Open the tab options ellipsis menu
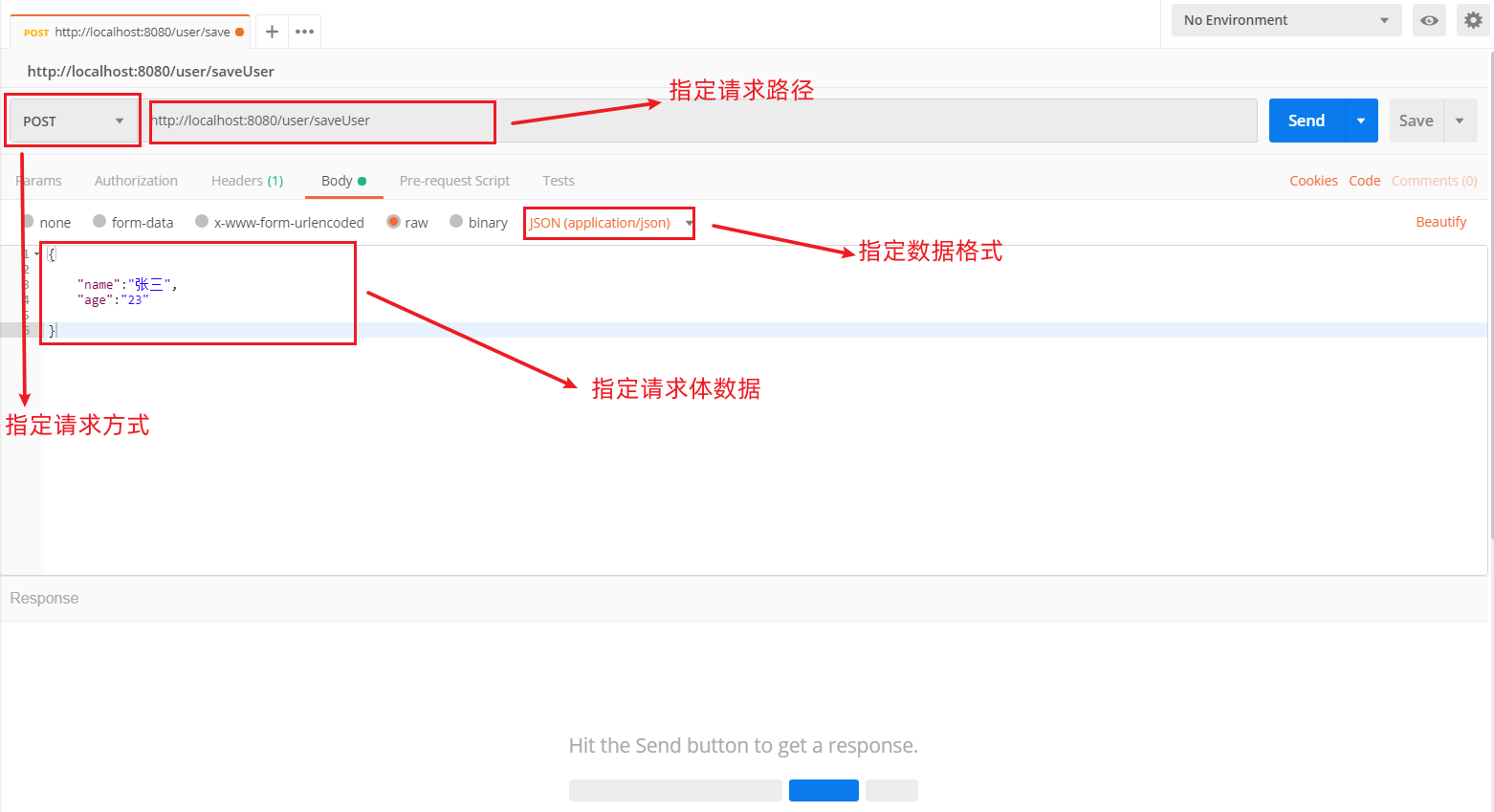The height and width of the screenshot is (812, 1494). pyautogui.click(x=304, y=32)
